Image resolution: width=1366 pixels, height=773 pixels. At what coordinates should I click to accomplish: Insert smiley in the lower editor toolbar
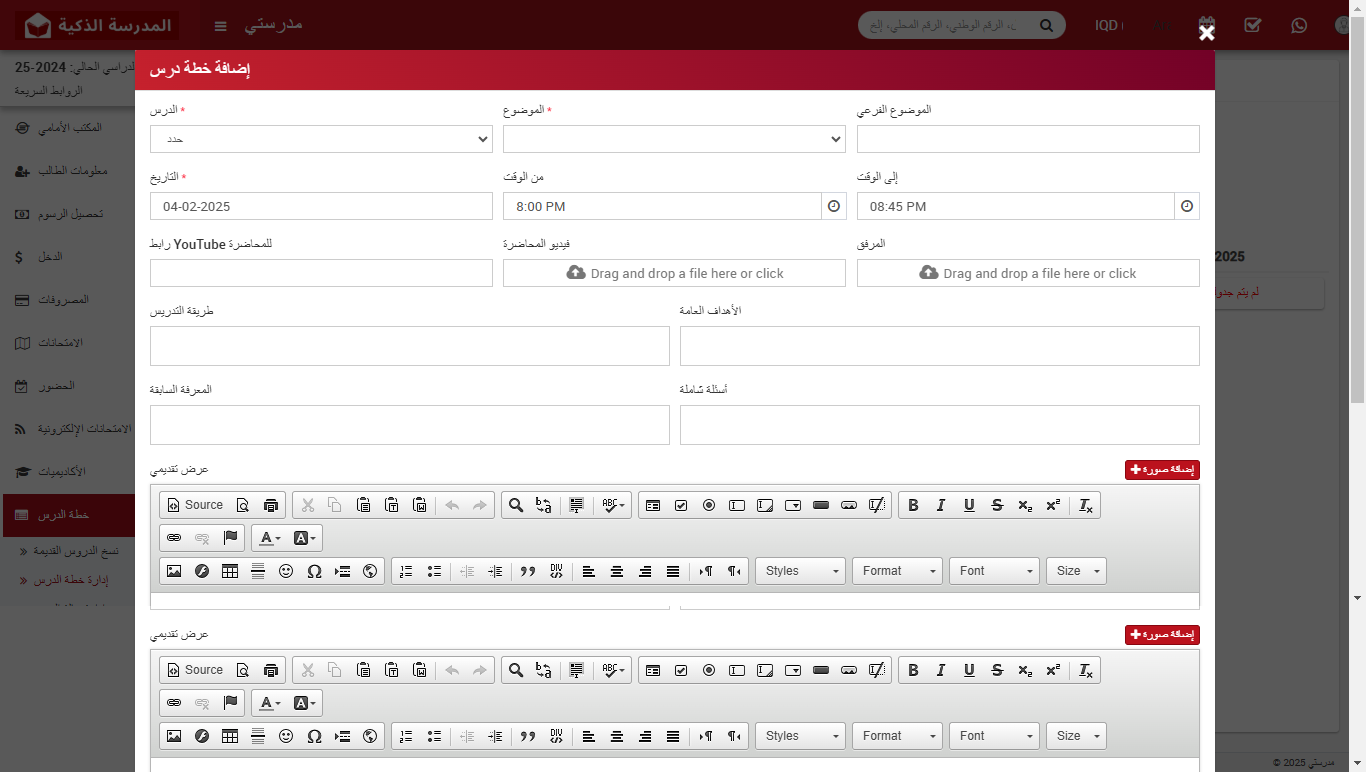286,736
